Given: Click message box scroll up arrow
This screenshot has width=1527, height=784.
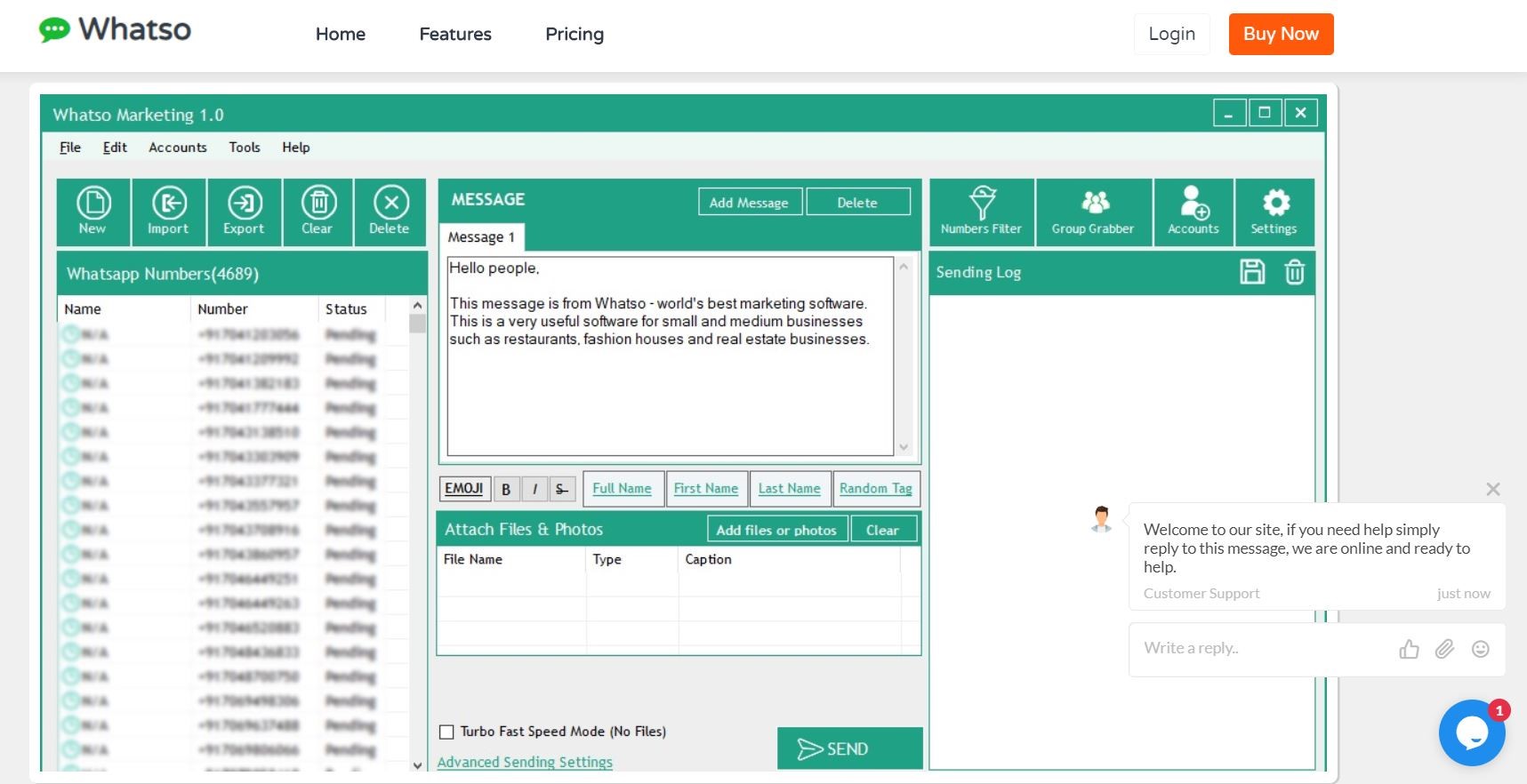Looking at the screenshot, I should point(904,267).
